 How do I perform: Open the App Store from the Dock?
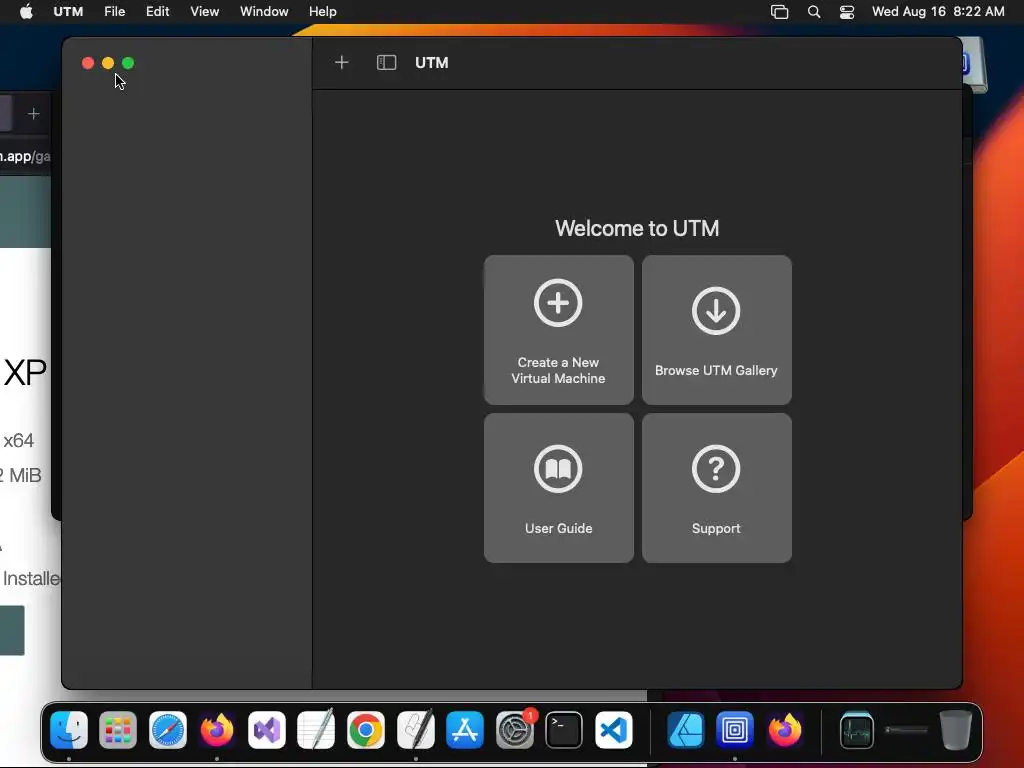465,729
